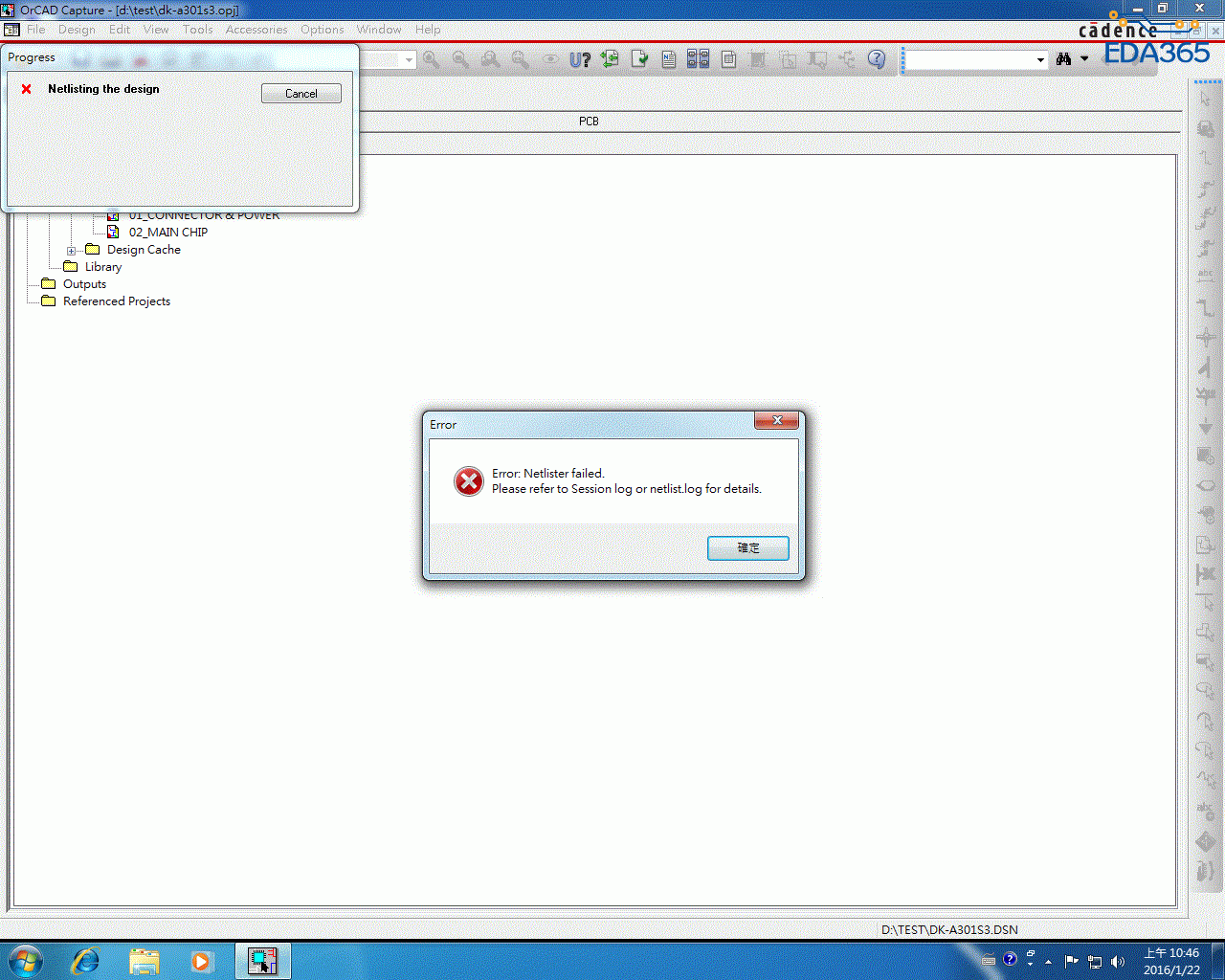Open Windows Explorer from the taskbar

pyautogui.click(x=145, y=961)
